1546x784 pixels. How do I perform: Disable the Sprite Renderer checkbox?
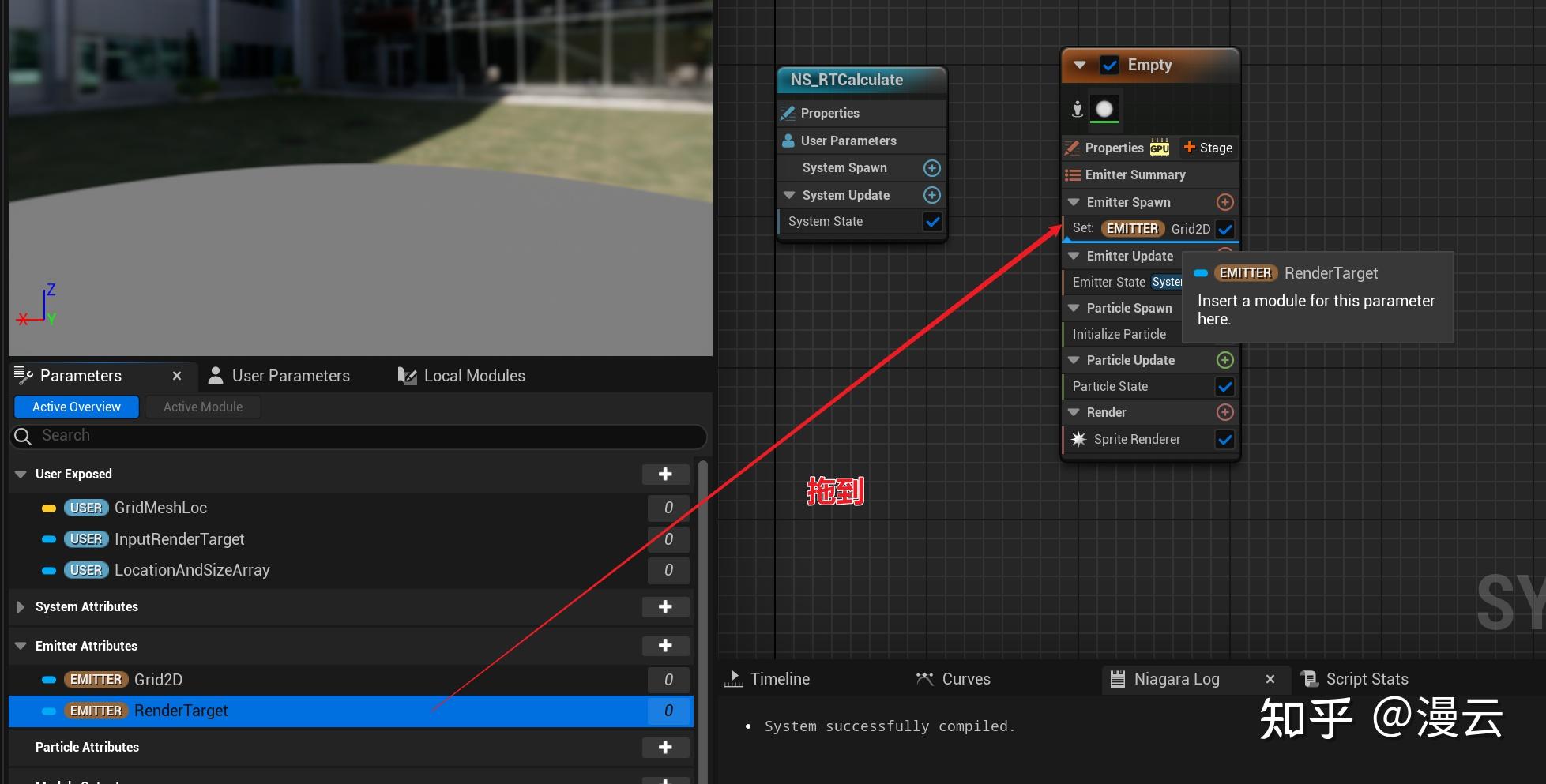1225,440
